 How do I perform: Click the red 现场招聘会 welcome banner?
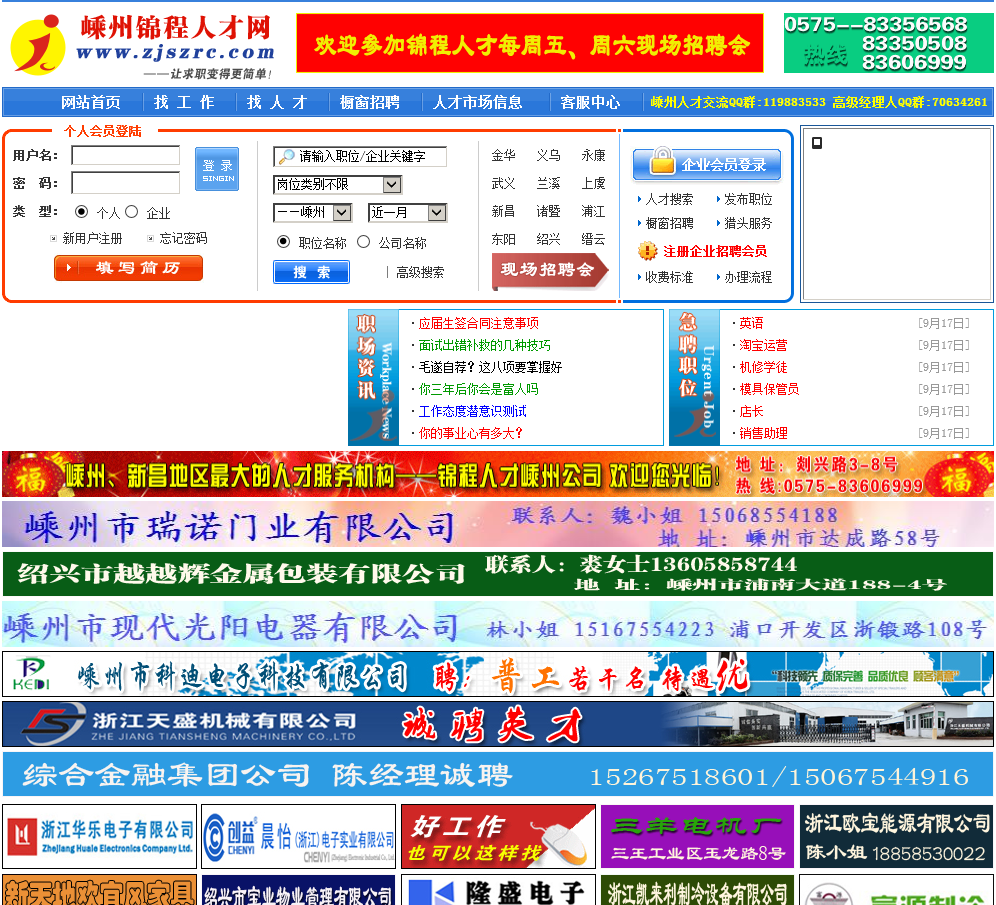click(530, 44)
